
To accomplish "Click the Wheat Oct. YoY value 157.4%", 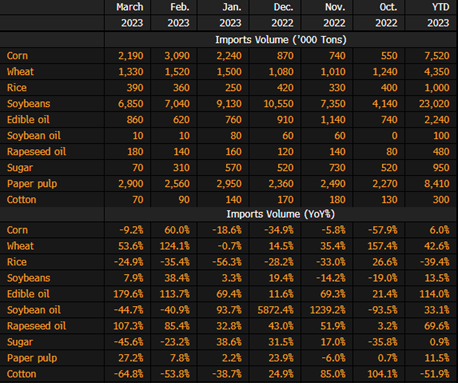I will click(383, 246).
